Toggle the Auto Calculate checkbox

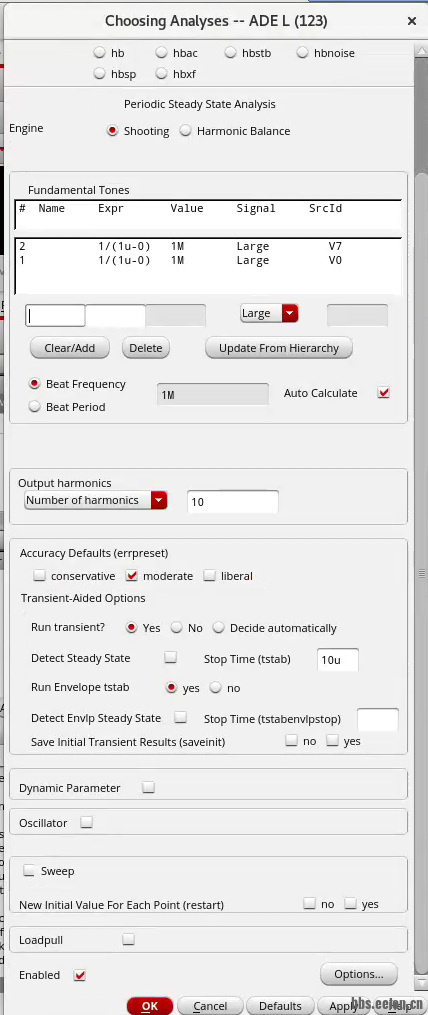(383, 393)
